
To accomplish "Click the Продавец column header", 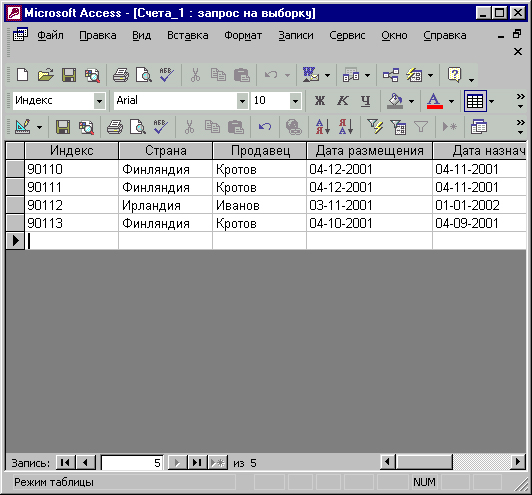I will tap(260, 151).
